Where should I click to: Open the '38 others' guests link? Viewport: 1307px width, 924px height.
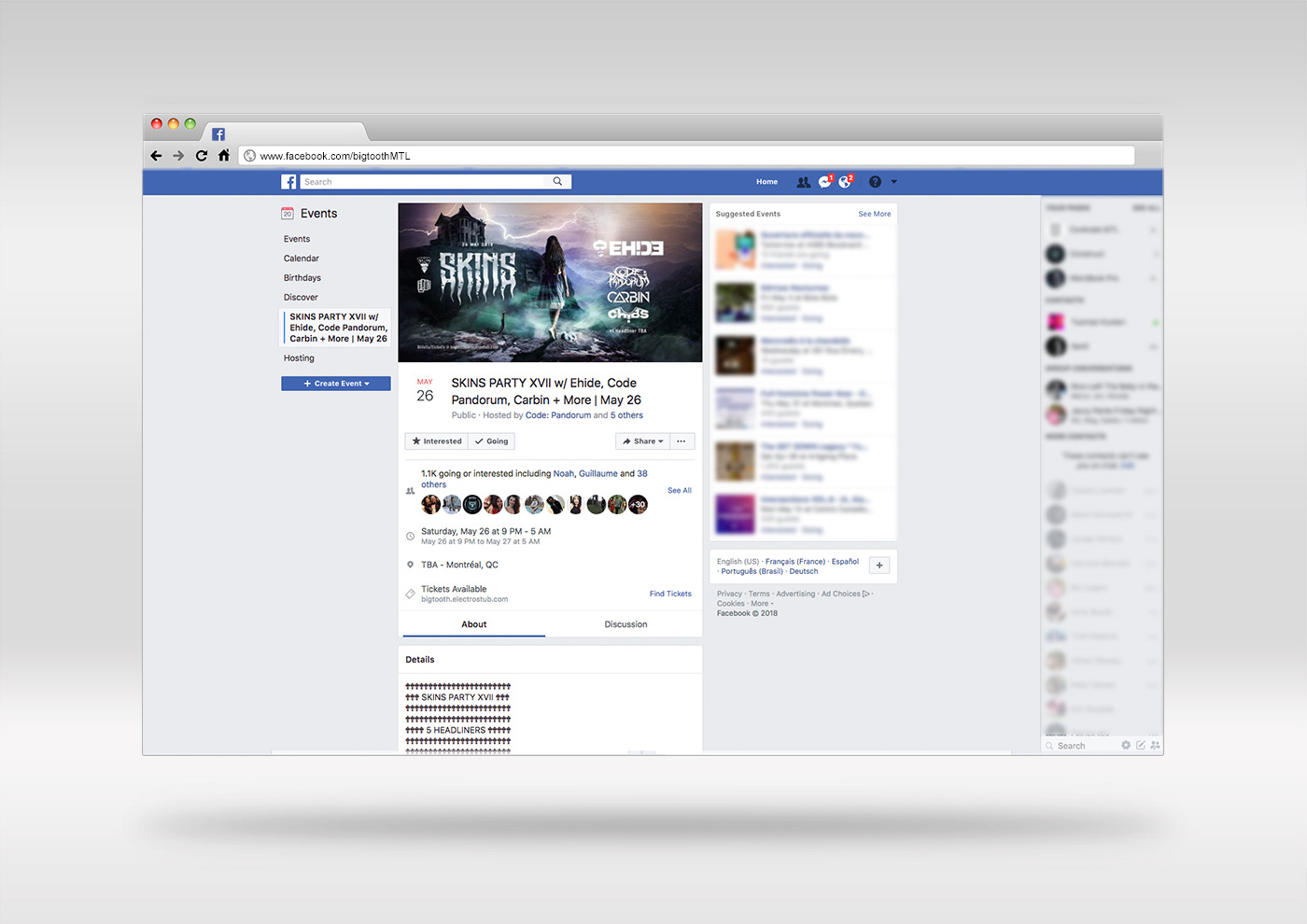click(x=642, y=473)
